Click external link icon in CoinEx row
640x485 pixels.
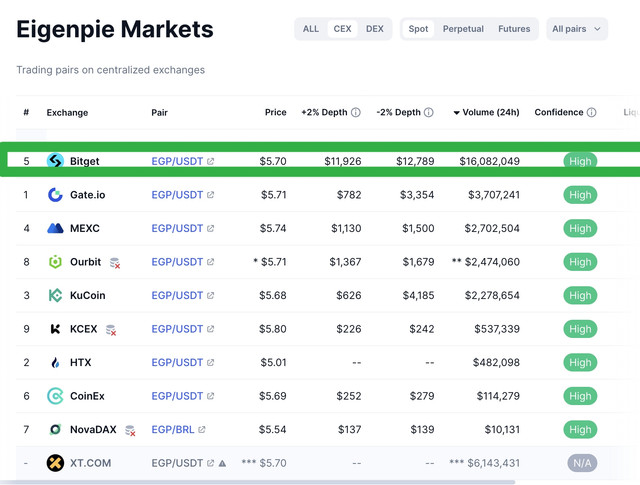pyautogui.click(x=210, y=396)
